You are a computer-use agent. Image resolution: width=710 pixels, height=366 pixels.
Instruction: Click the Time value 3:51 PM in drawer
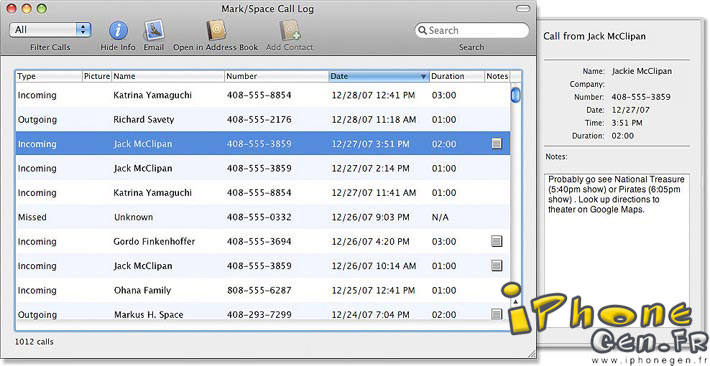click(x=627, y=123)
